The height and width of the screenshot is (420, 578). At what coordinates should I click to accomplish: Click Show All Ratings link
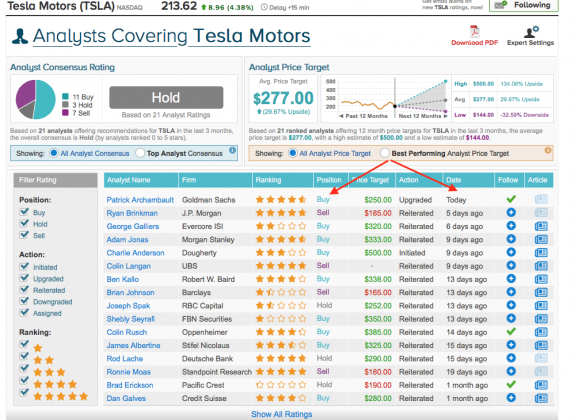point(282,414)
